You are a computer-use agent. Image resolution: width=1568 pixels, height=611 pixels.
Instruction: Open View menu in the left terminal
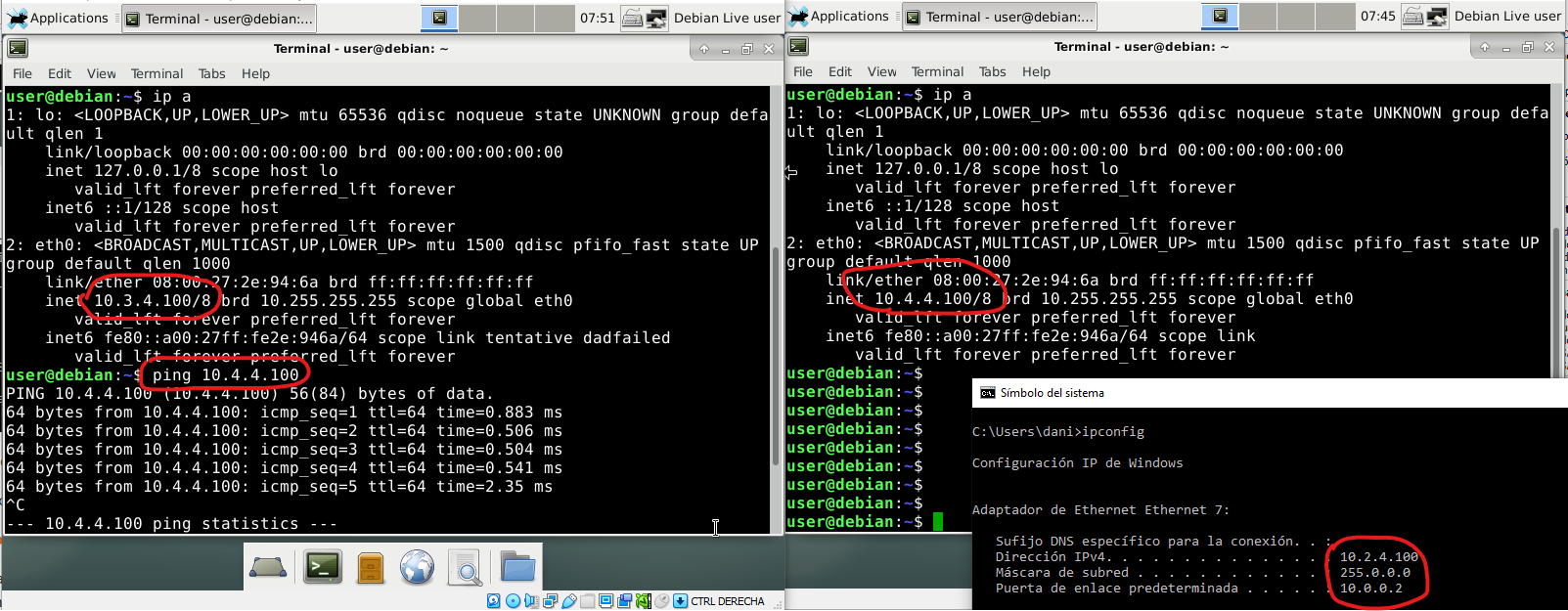coord(101,73)
